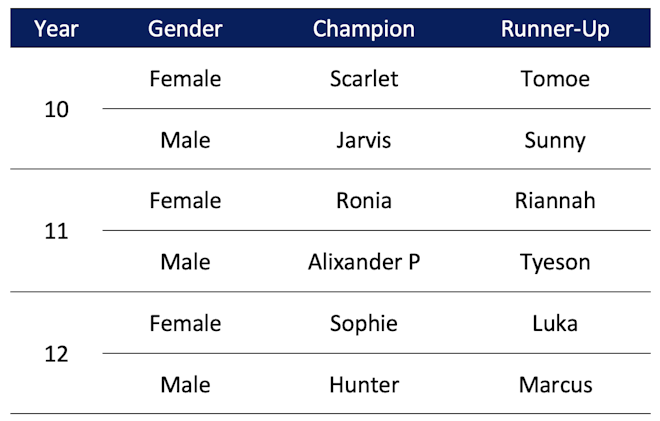
Task: Click the Year 10 cell
Action: tap(57, 109)
